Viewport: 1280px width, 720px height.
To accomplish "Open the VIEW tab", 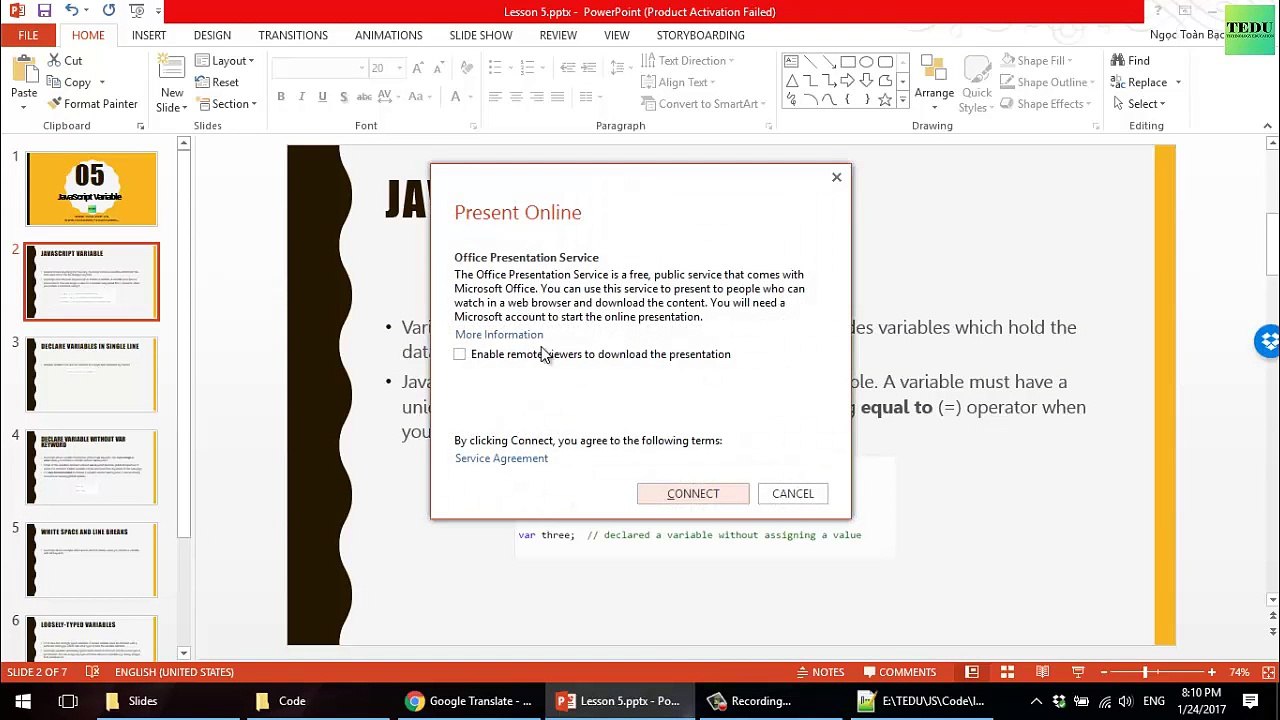I will point(617,35).
